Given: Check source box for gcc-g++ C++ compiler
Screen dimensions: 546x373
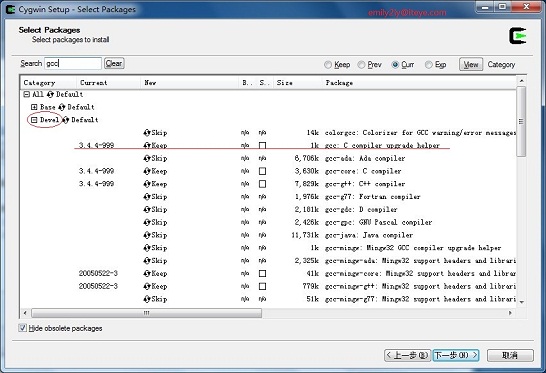Looking at the screenshot, I should click(263, 184).
